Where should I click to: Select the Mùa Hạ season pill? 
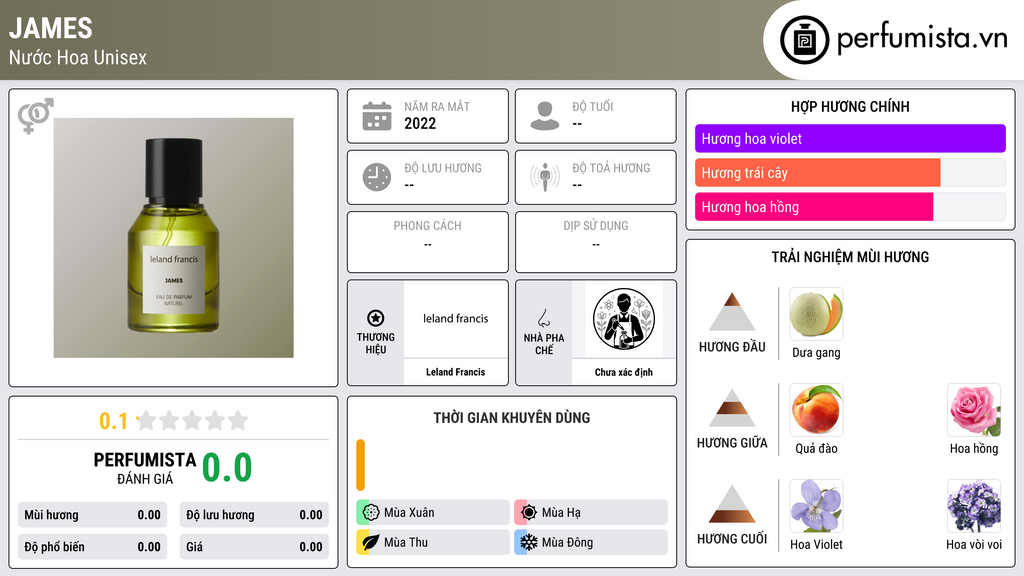[x=591, y=513]
